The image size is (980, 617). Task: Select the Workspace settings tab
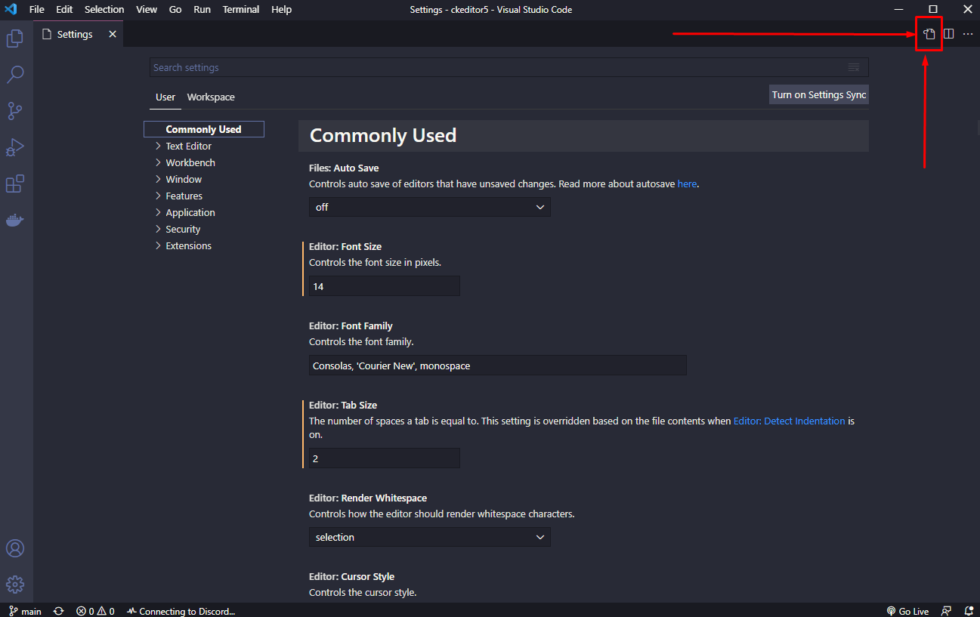[x=211, y=97]
